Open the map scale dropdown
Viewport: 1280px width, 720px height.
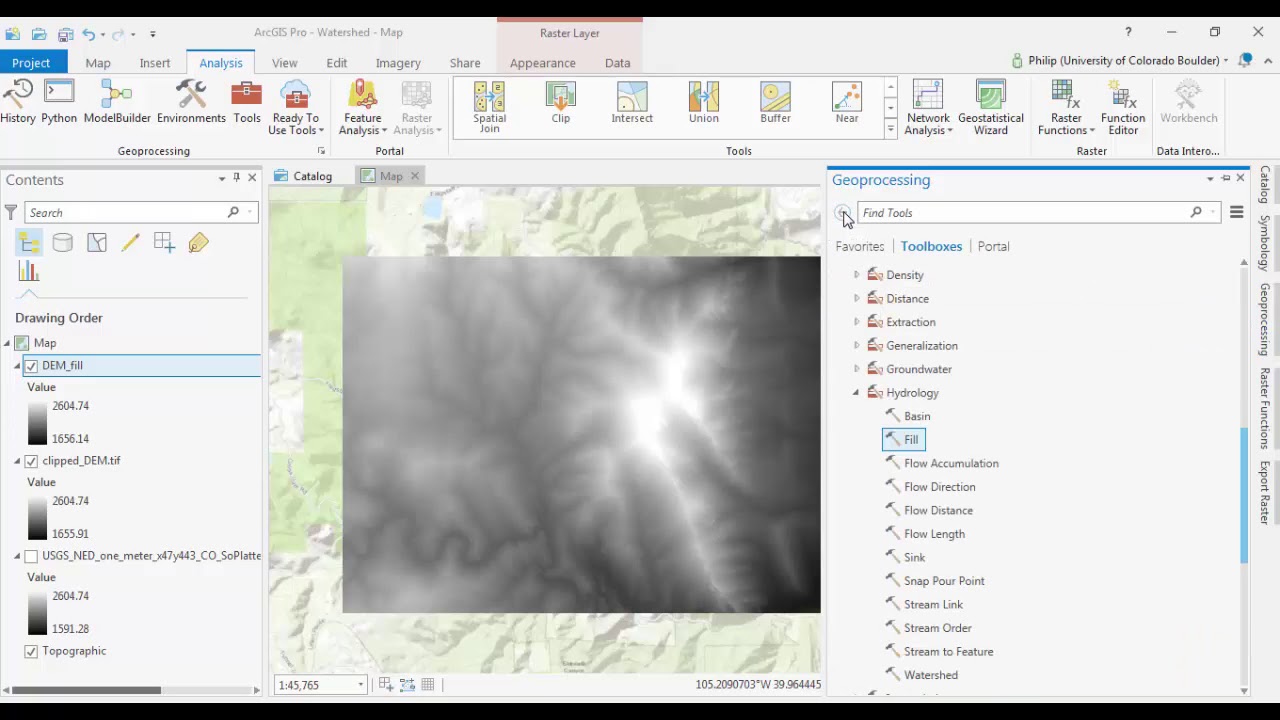coord(360,685)
